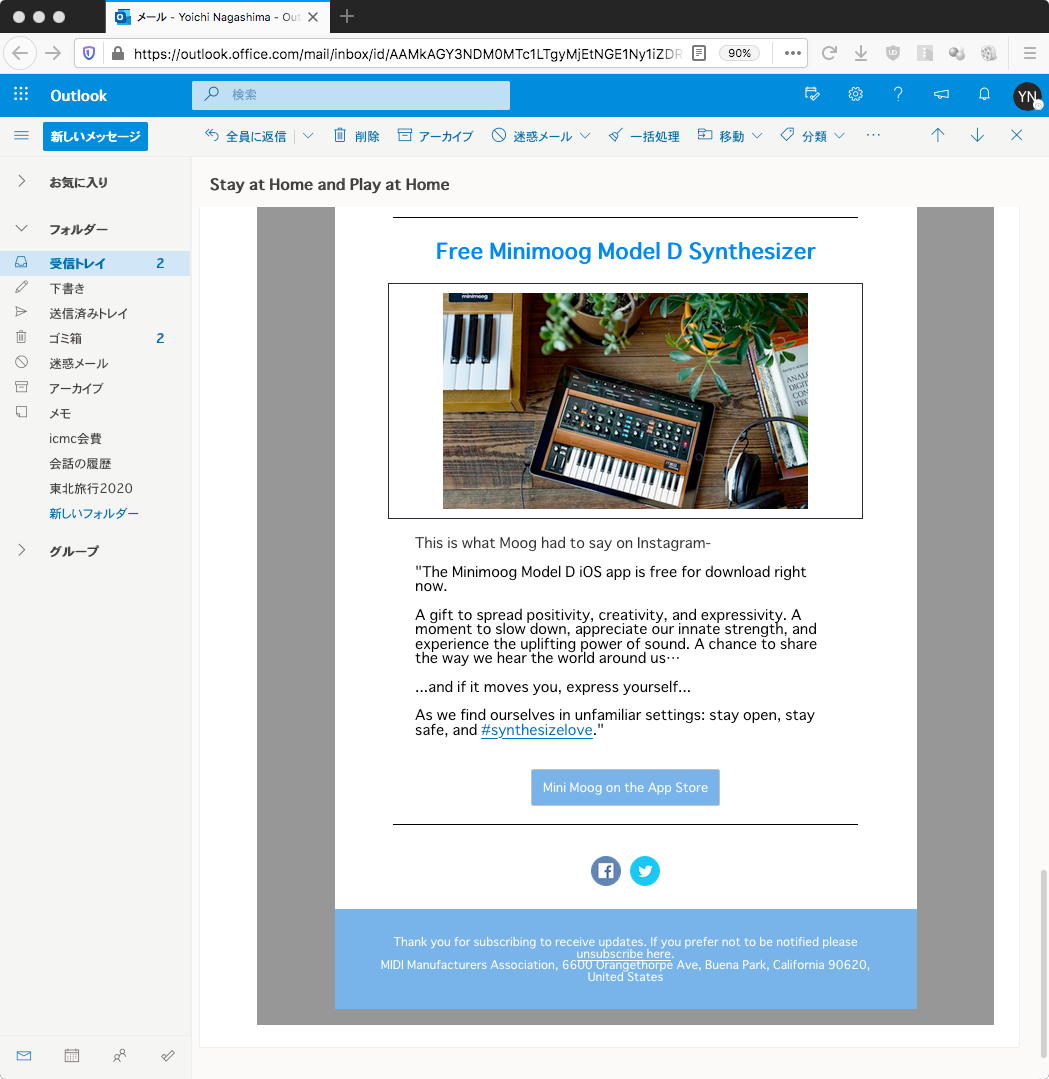
Task: Open the YN account avatar menu
Action: click(1027, 96)
